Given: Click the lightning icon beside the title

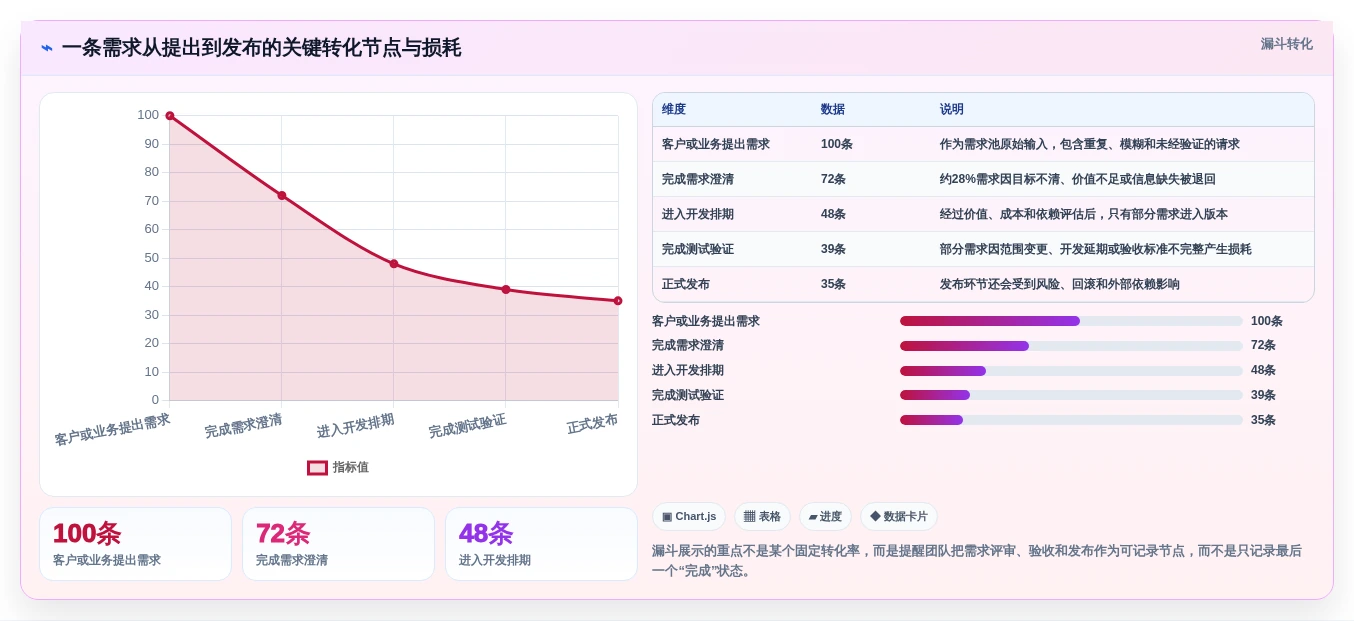Looking at the screenshot, I should 47,48.
